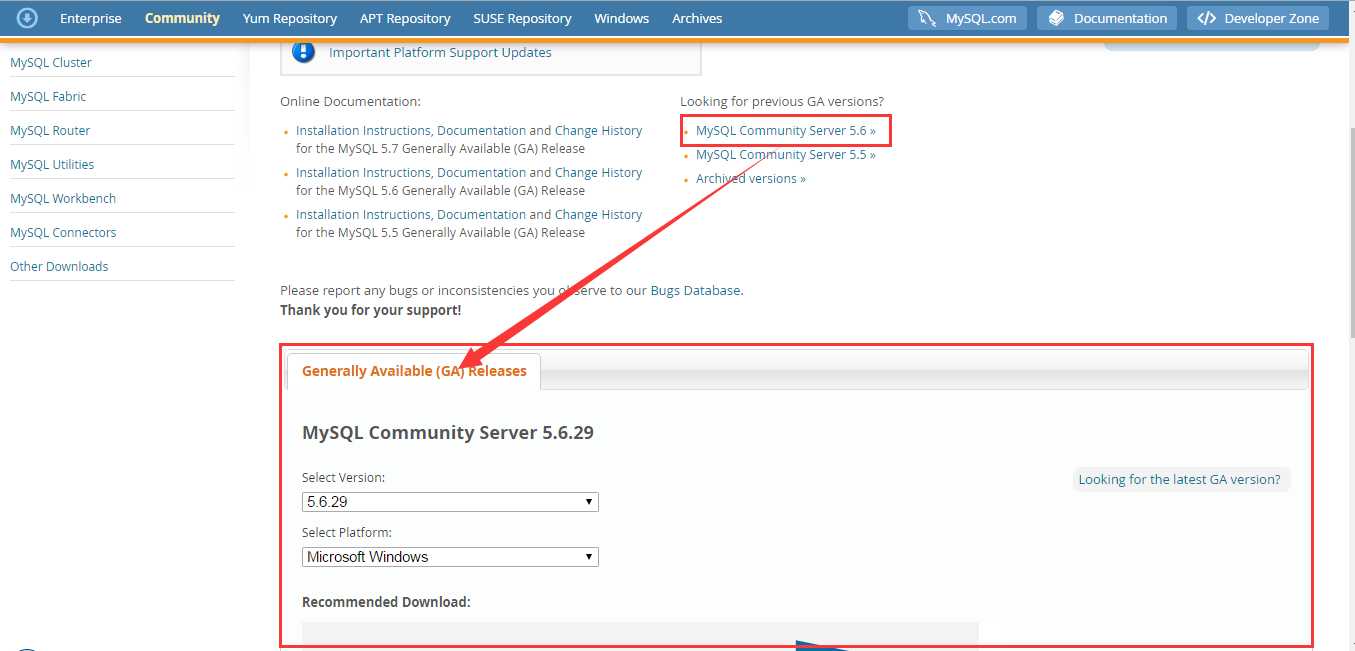Image resolution: width=1355 pixels, height=651 pixels.
Task: Open the Archives navigation item
Action: point(697,18)
